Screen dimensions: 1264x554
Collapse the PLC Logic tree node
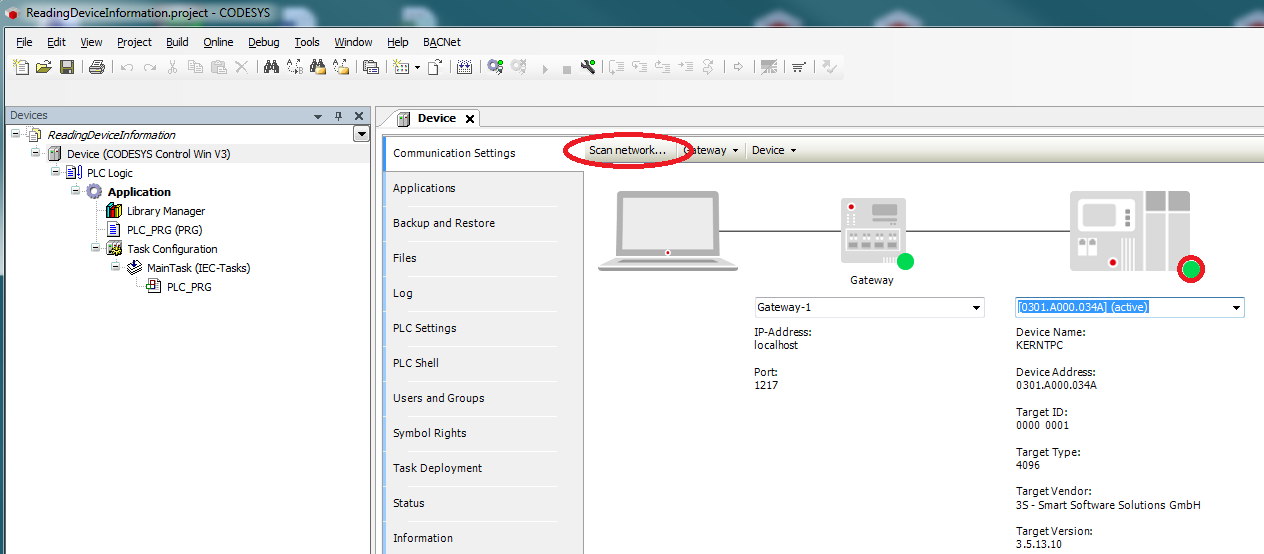point(56,172)
